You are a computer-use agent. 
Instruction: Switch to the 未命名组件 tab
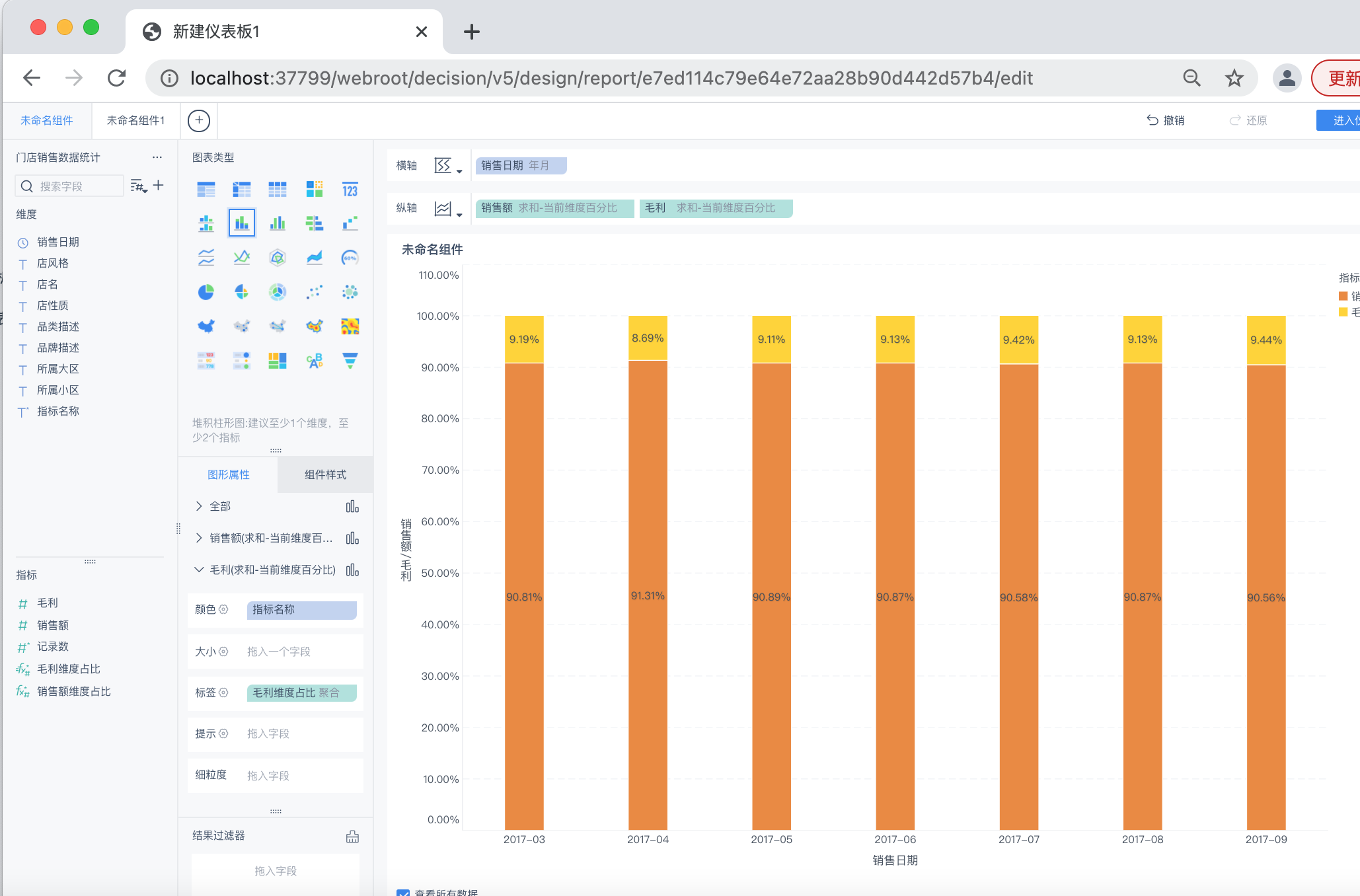point(47,120)
